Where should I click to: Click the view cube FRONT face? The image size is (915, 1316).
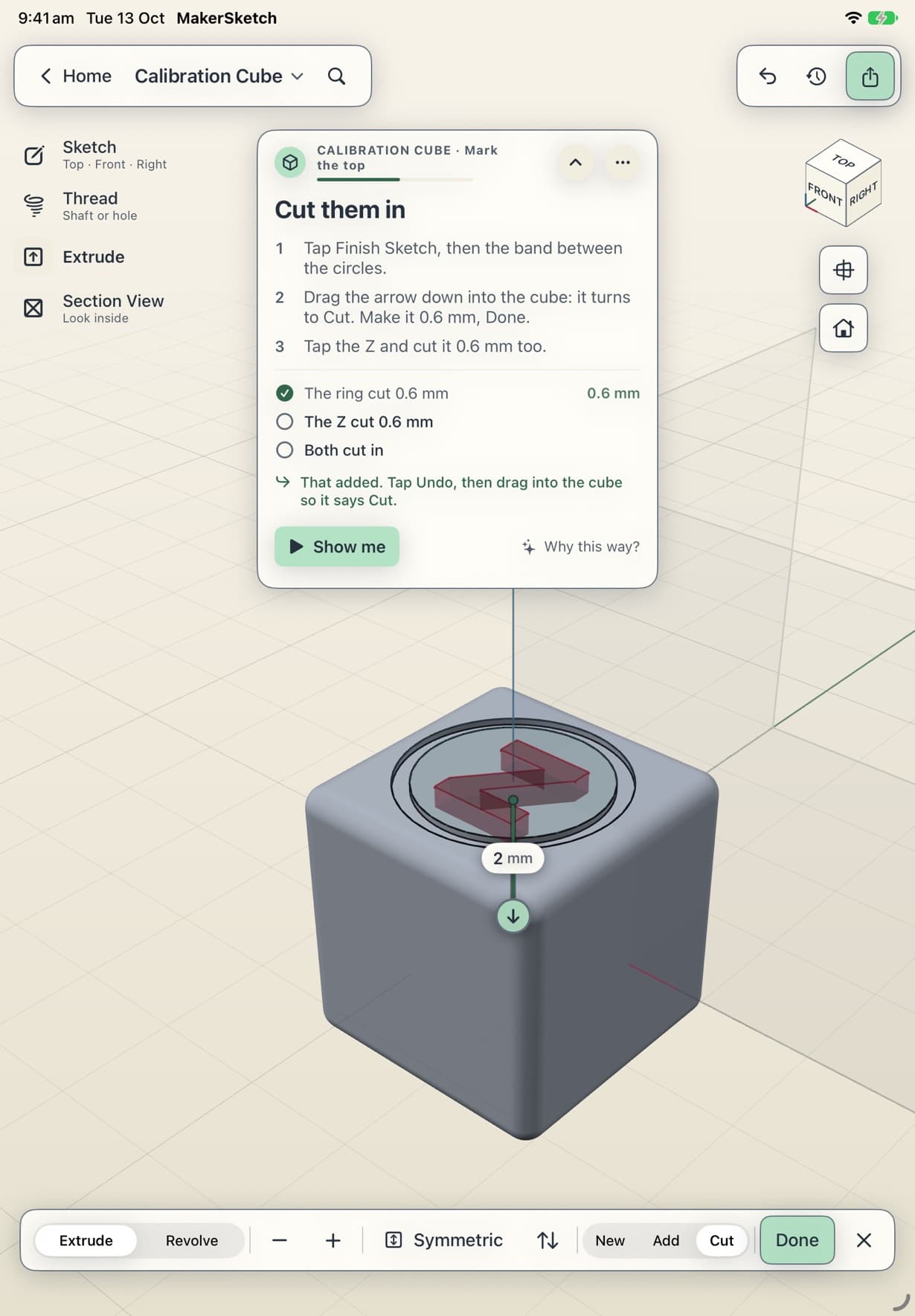[825, 196]
